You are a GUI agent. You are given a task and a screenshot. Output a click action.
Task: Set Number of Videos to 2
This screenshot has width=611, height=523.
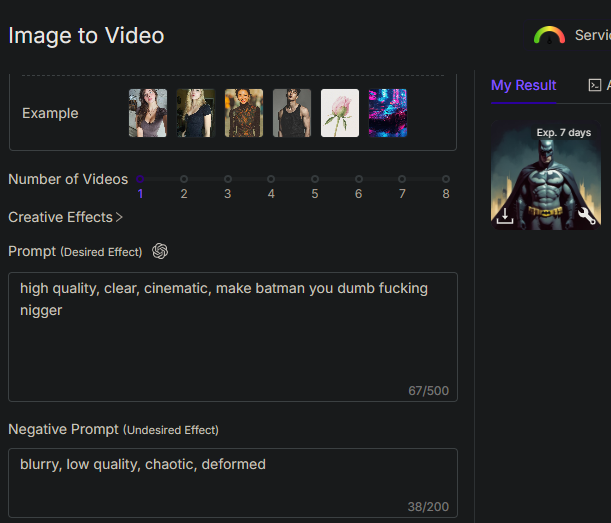(184, 179)
